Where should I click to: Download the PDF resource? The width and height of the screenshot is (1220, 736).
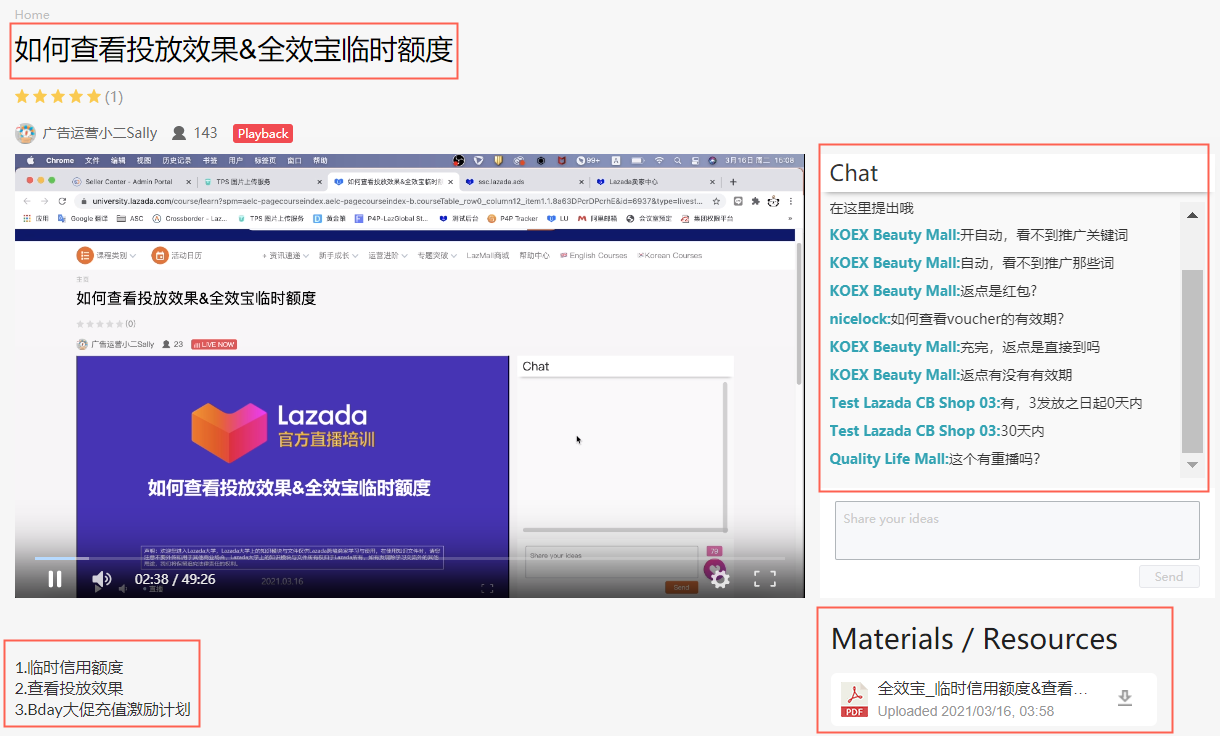pos(1125,698)
